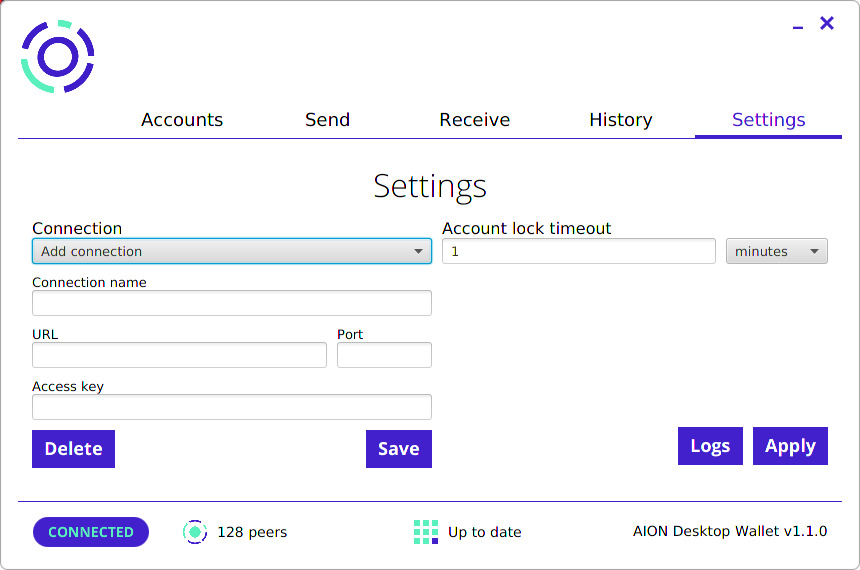Open the Accounts tab

pyautogui.click(x=182, y=120)
